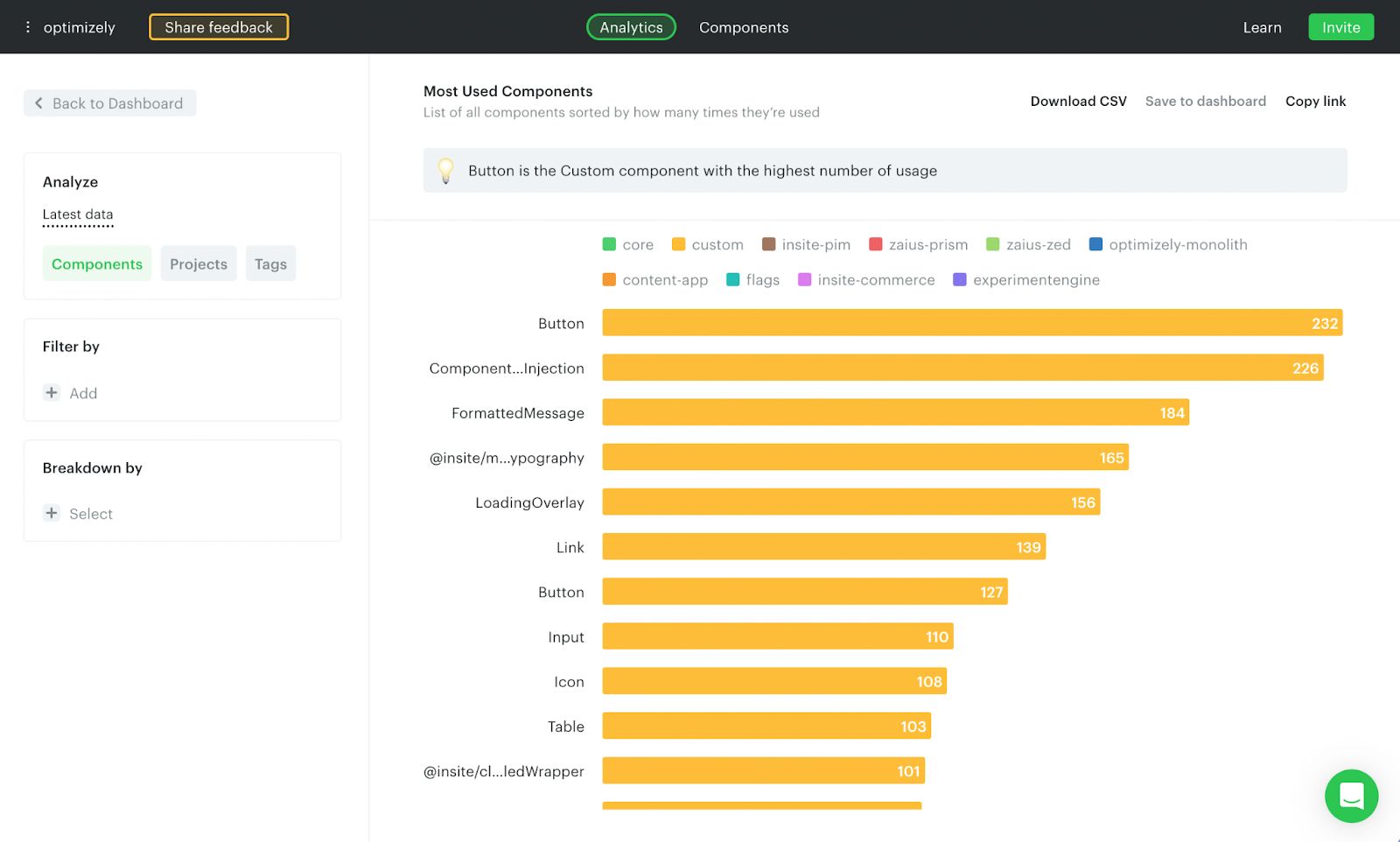
Task: Click the Download CSV link
Action: point(1078,101)
